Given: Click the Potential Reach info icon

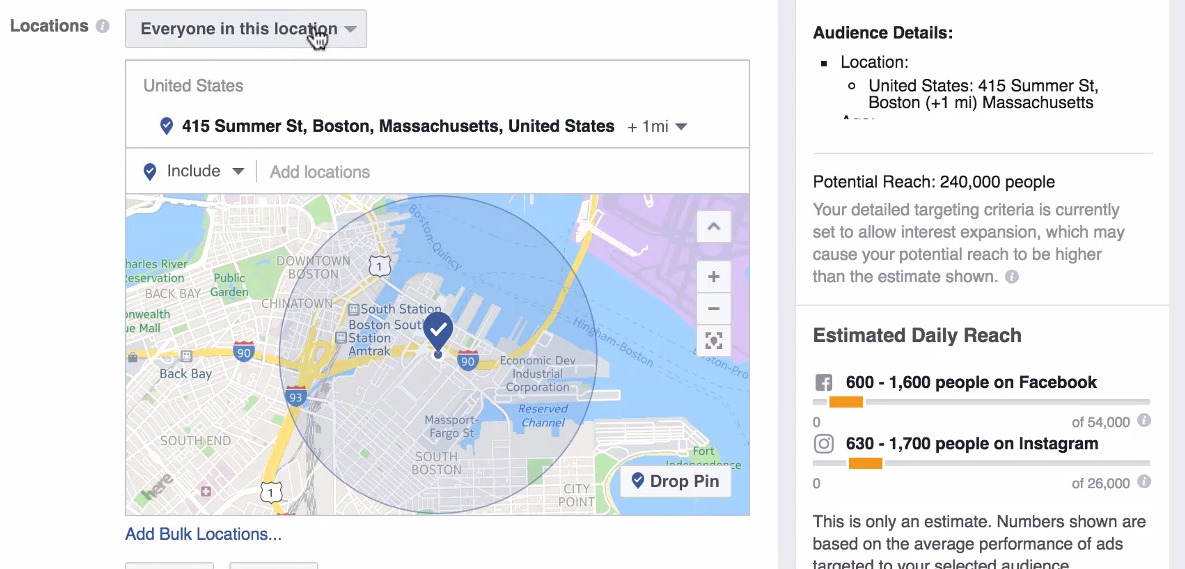Looking at the screenshot, I should pyautogui.click(x=1012, y=277).
